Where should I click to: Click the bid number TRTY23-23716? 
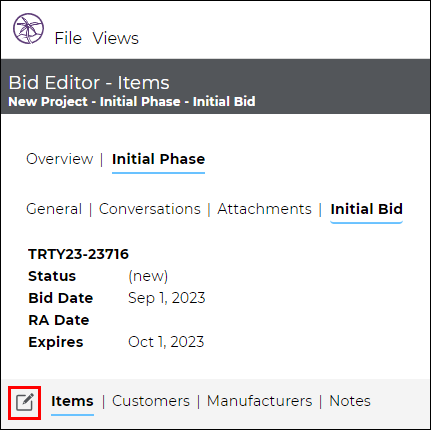click(x=79, y=254)
